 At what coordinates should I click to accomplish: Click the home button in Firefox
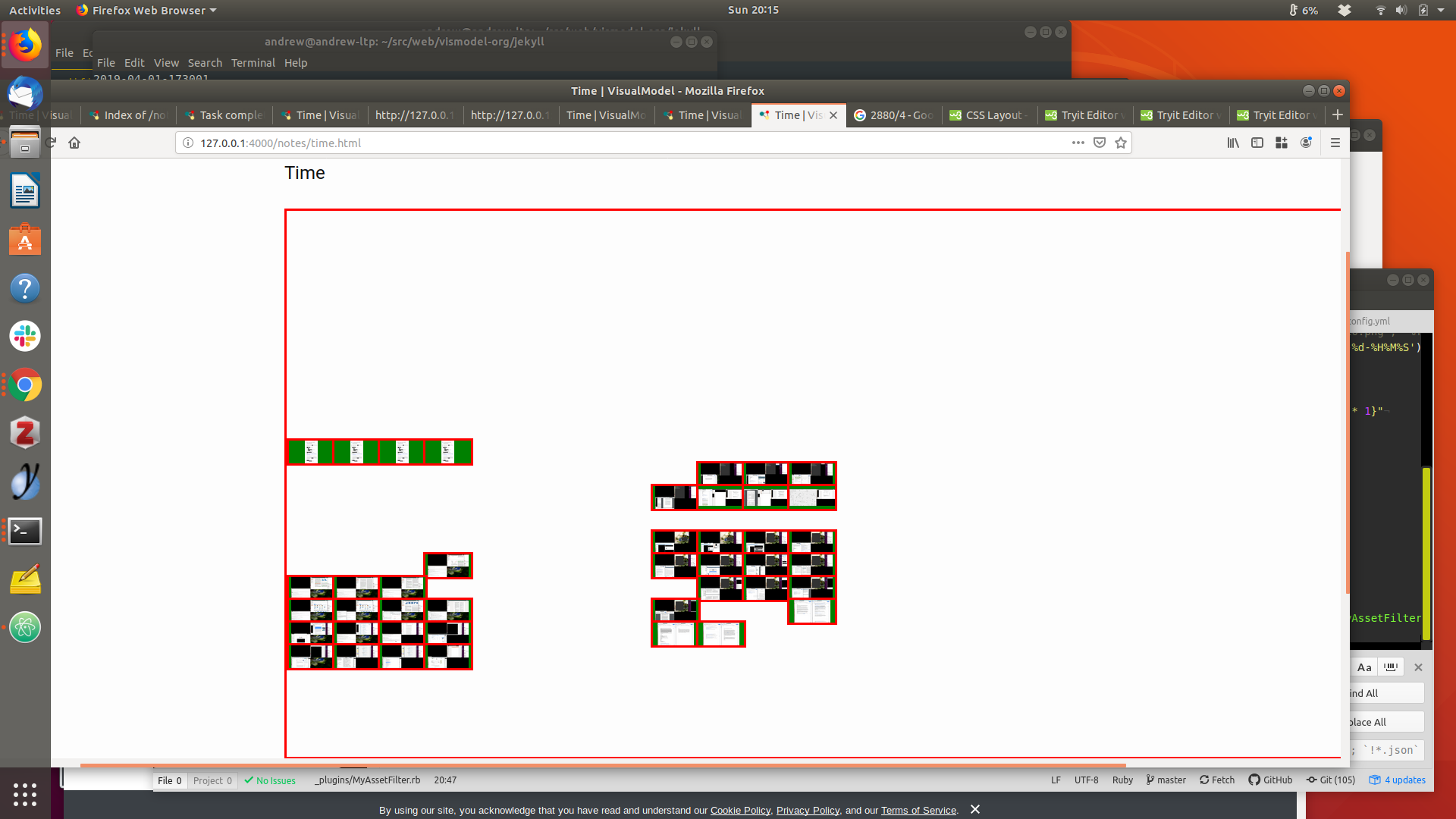pos(74,143)
